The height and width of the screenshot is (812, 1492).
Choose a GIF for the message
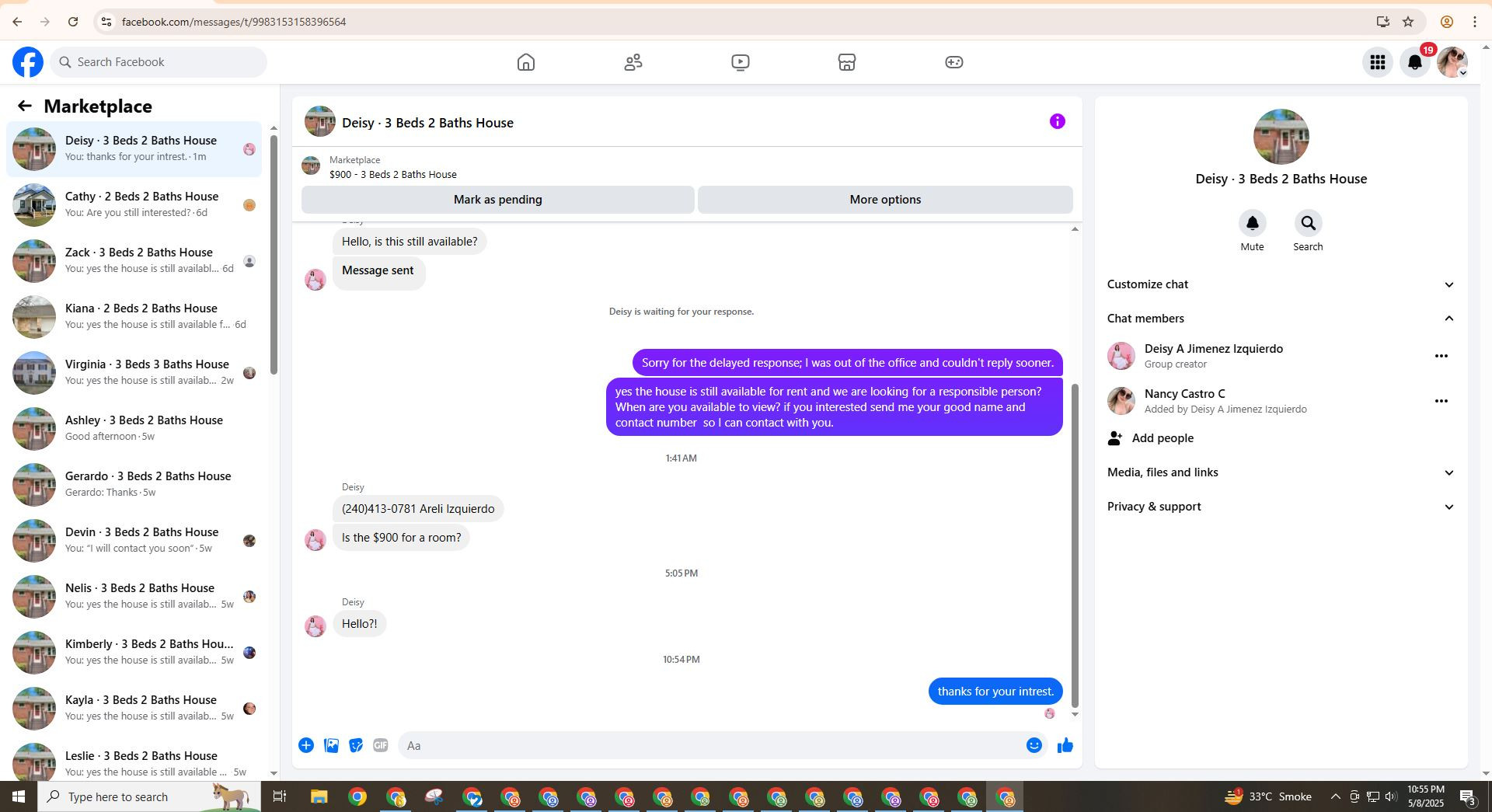pos(381,746)
